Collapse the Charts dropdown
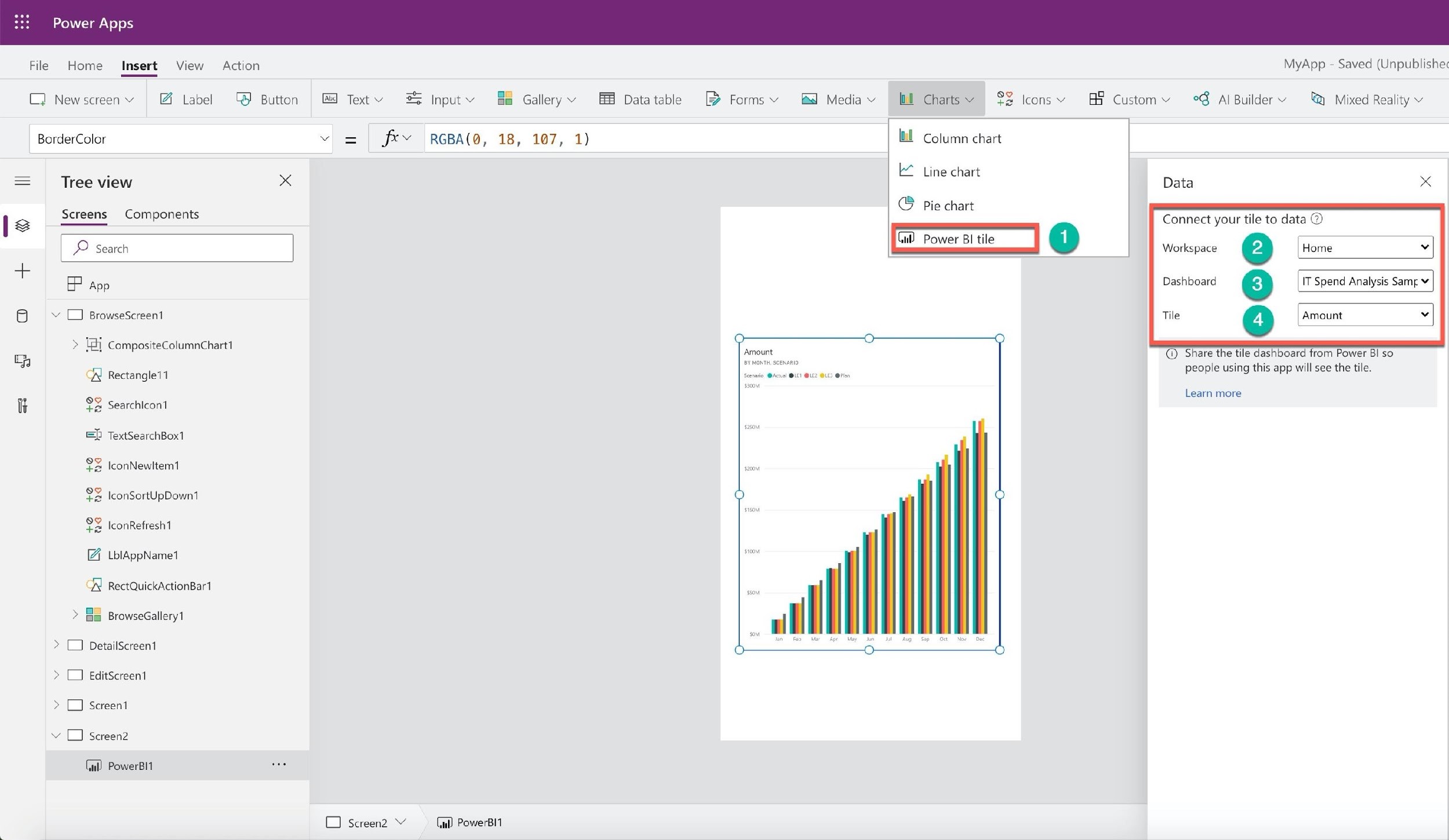1449x840 pixels. [x=936, y=100]
